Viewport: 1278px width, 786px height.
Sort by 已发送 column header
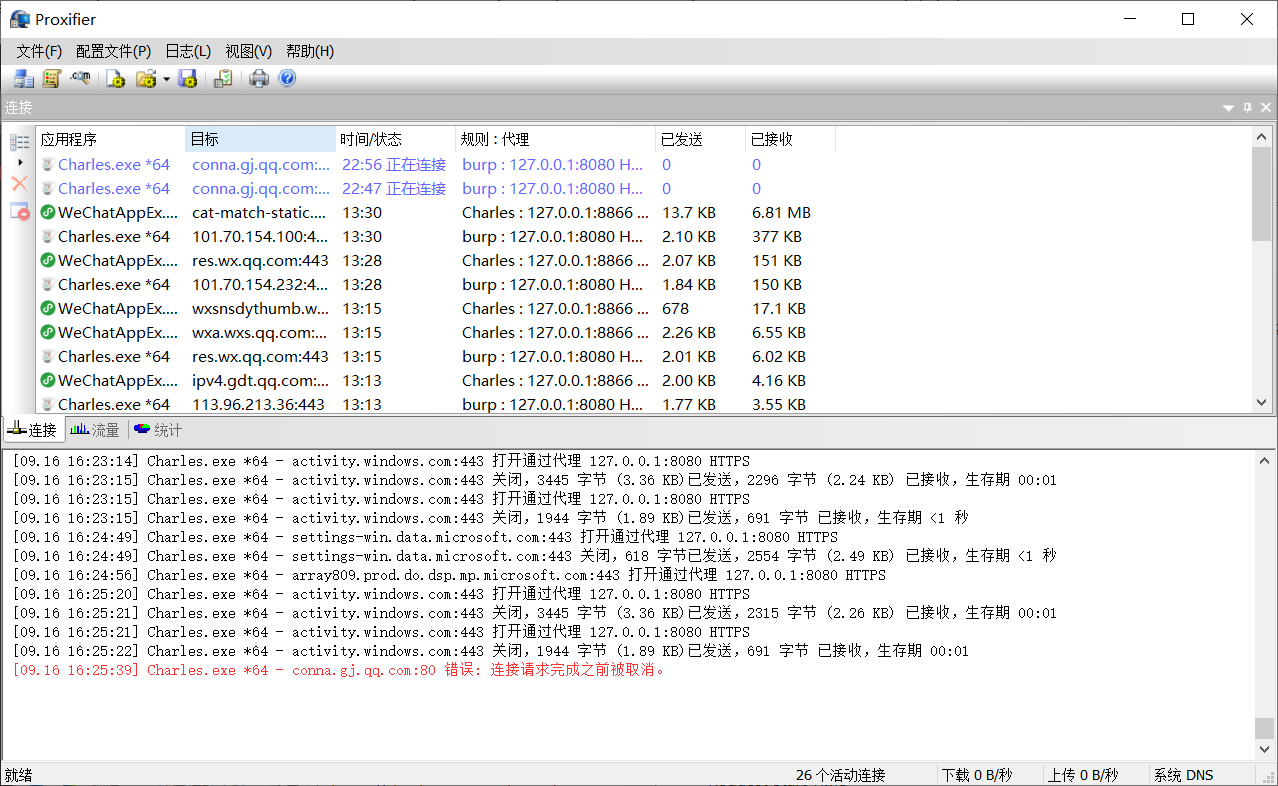point(700,139)
